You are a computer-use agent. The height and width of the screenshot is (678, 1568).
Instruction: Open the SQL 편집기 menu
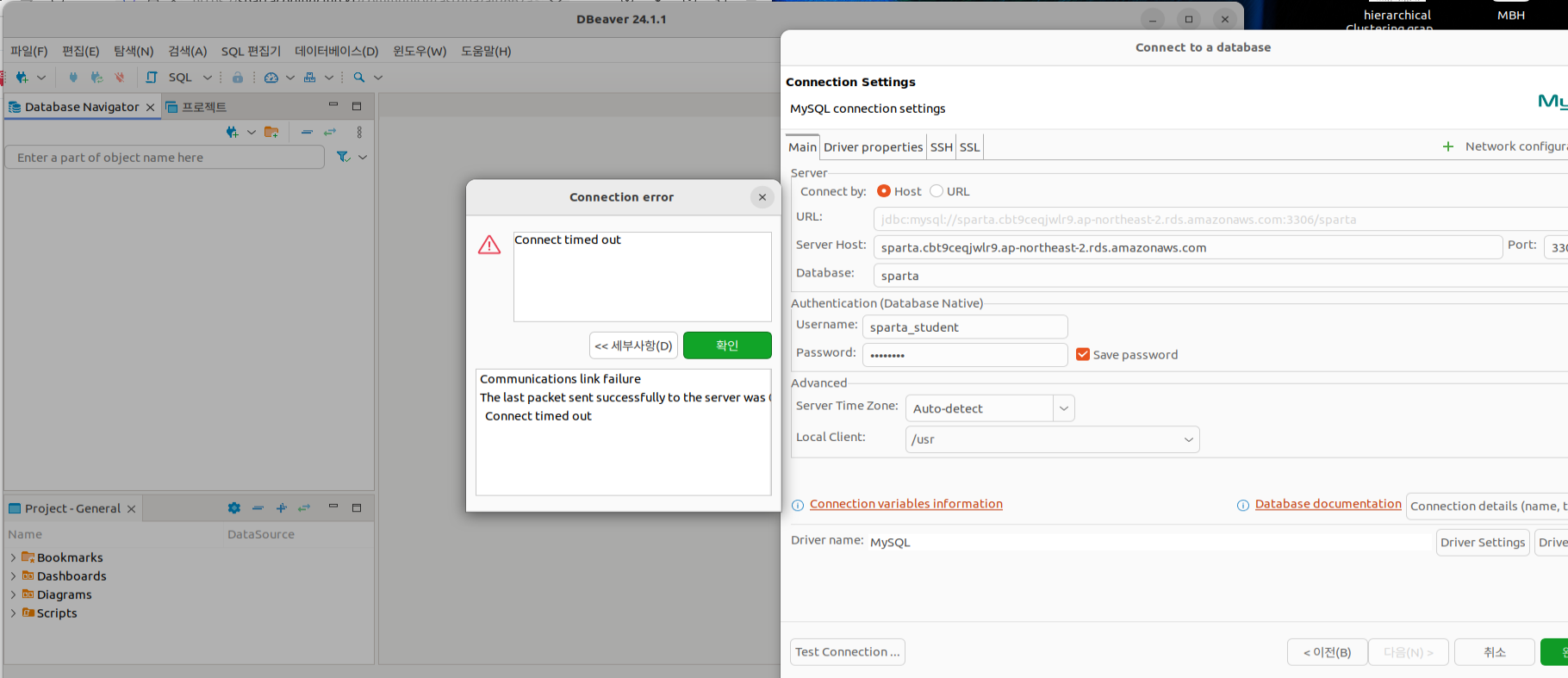(251, 51)
